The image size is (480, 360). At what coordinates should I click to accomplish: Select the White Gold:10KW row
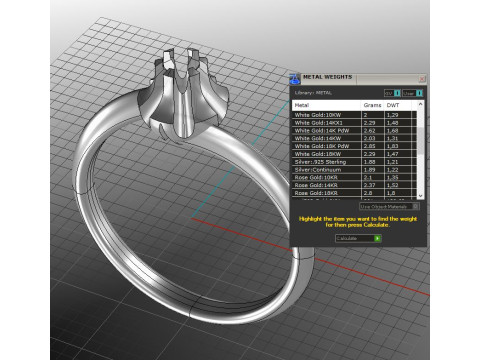click(x=355, y=115)
